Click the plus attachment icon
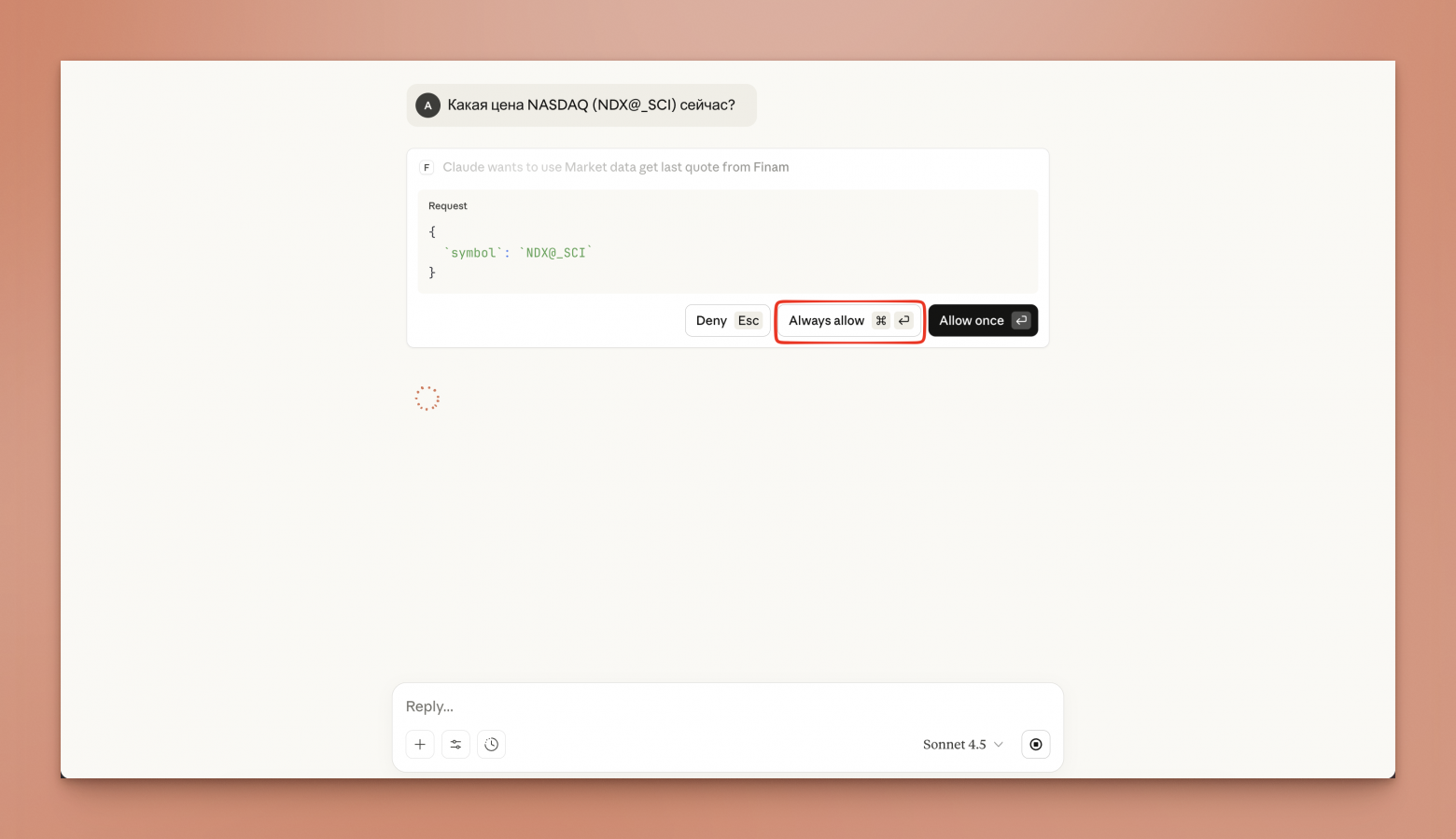 [420, 744]
